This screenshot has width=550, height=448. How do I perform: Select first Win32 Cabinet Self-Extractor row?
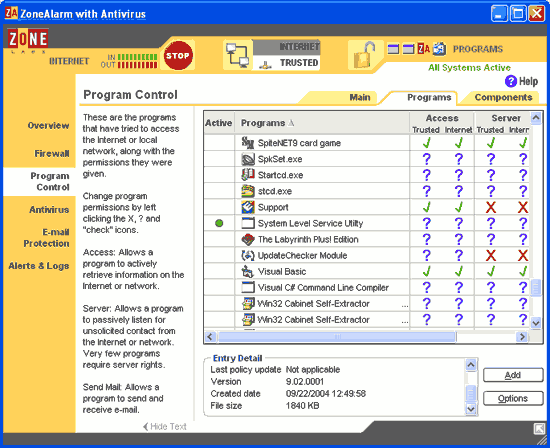[306, 303]
